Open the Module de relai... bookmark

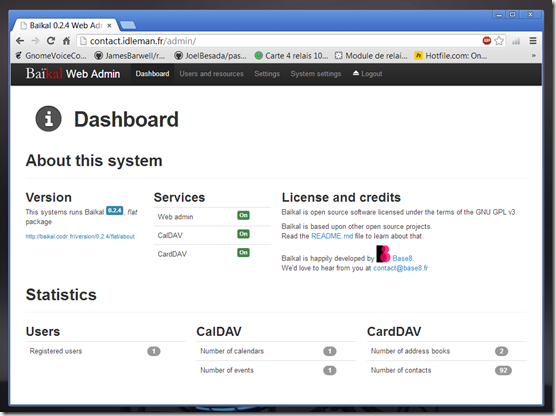click(x=371, y=56)
